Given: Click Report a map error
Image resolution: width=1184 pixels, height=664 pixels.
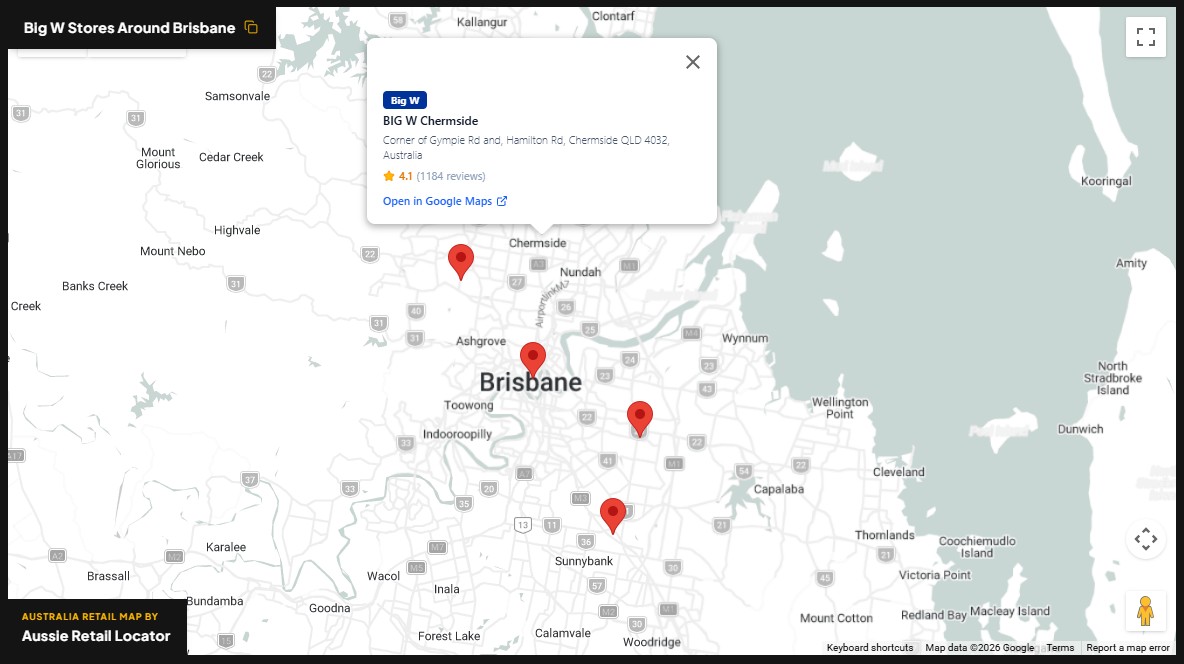Looking at the screenshot, I should tap(1127, 647).
